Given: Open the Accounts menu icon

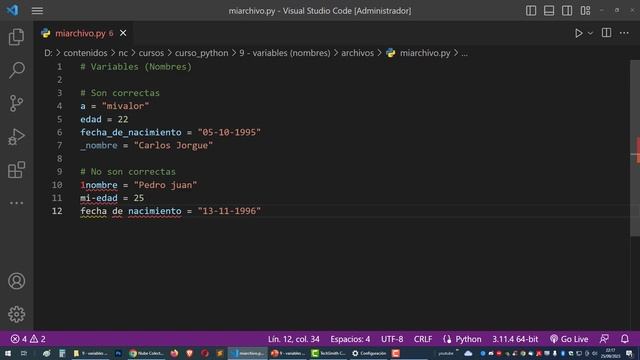Looking at the screenshot, I should pyautogui.click(x=16, y=281).
